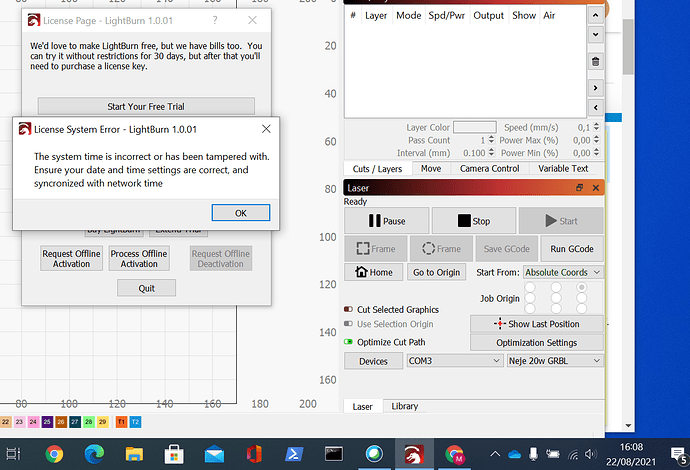Image resolution: width=690 pixels, height=470 pixels.
Task: Click Go to Origin button
Action: point(437,272)
